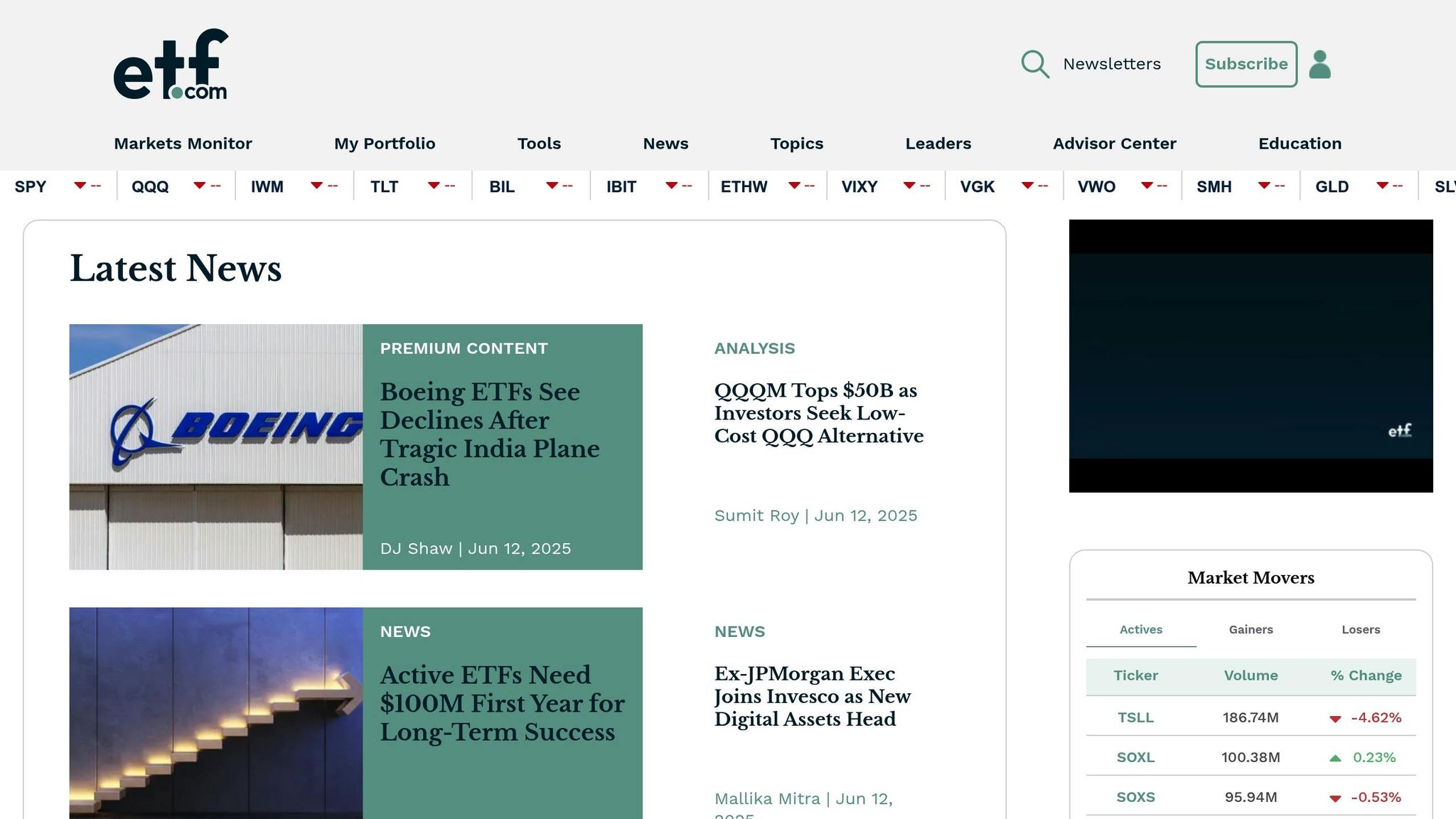Click the red down arrow in TSLL row

1335,719
